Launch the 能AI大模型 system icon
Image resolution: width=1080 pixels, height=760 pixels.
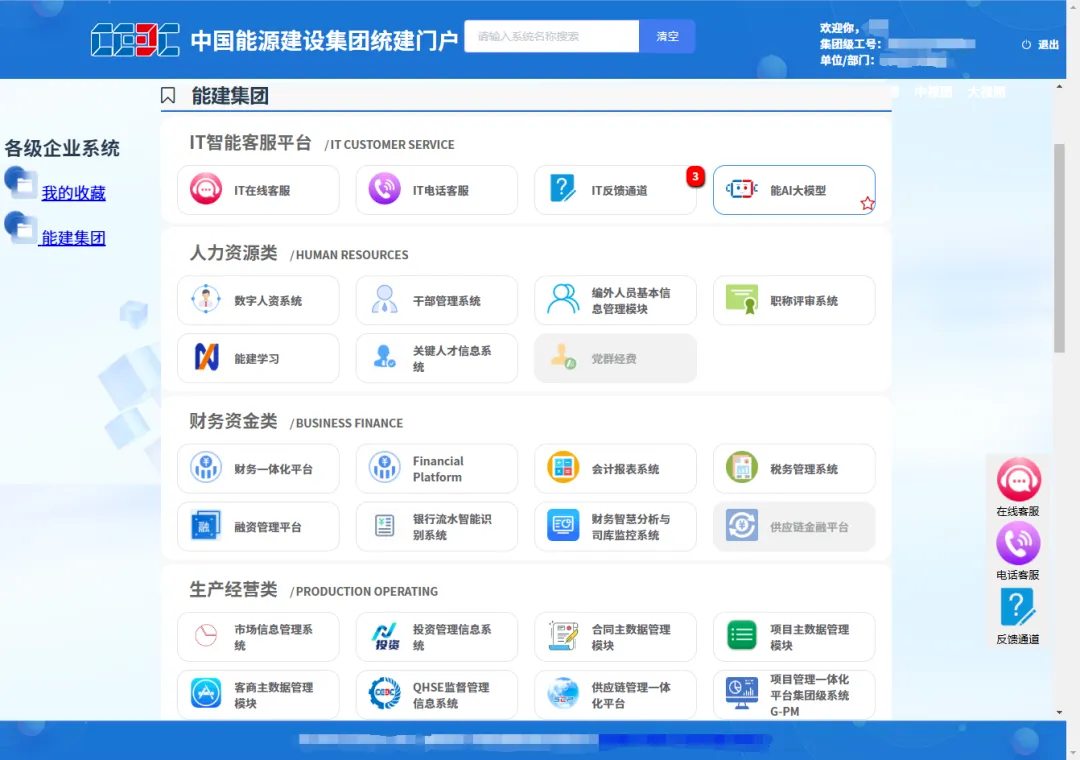point(790,190)
